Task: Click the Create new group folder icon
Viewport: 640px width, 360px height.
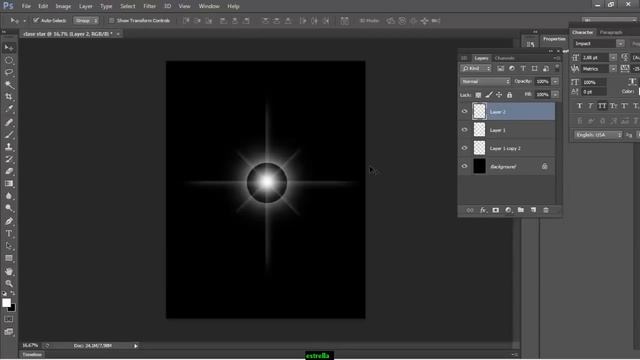Action: point(521,210)
